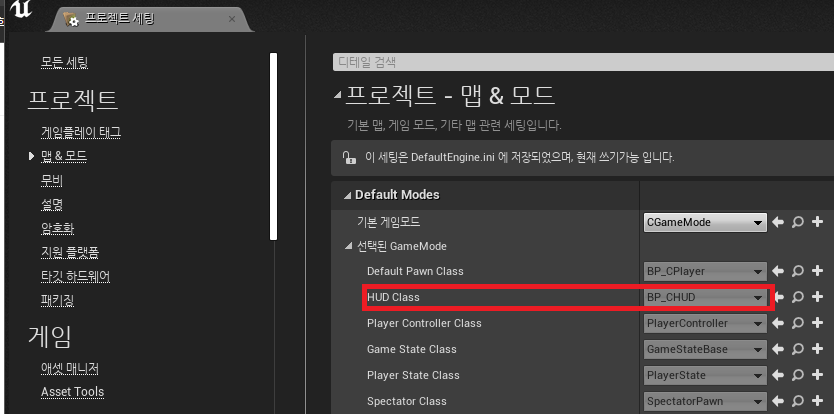Use selected asset arrow for Player State Class

pyautogui.click(x=778, y=375)
